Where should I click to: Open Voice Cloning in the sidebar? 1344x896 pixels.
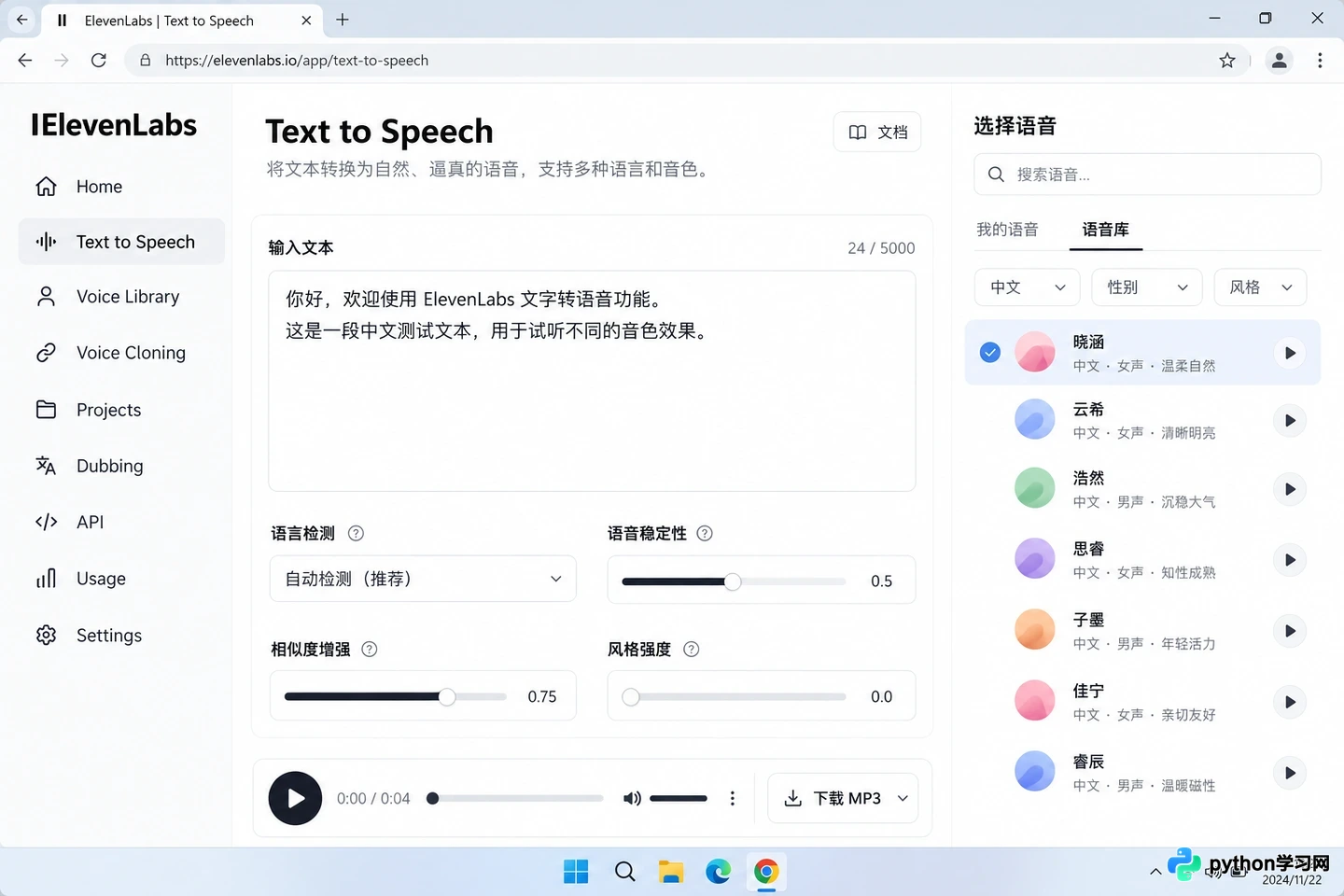point(121,353)
